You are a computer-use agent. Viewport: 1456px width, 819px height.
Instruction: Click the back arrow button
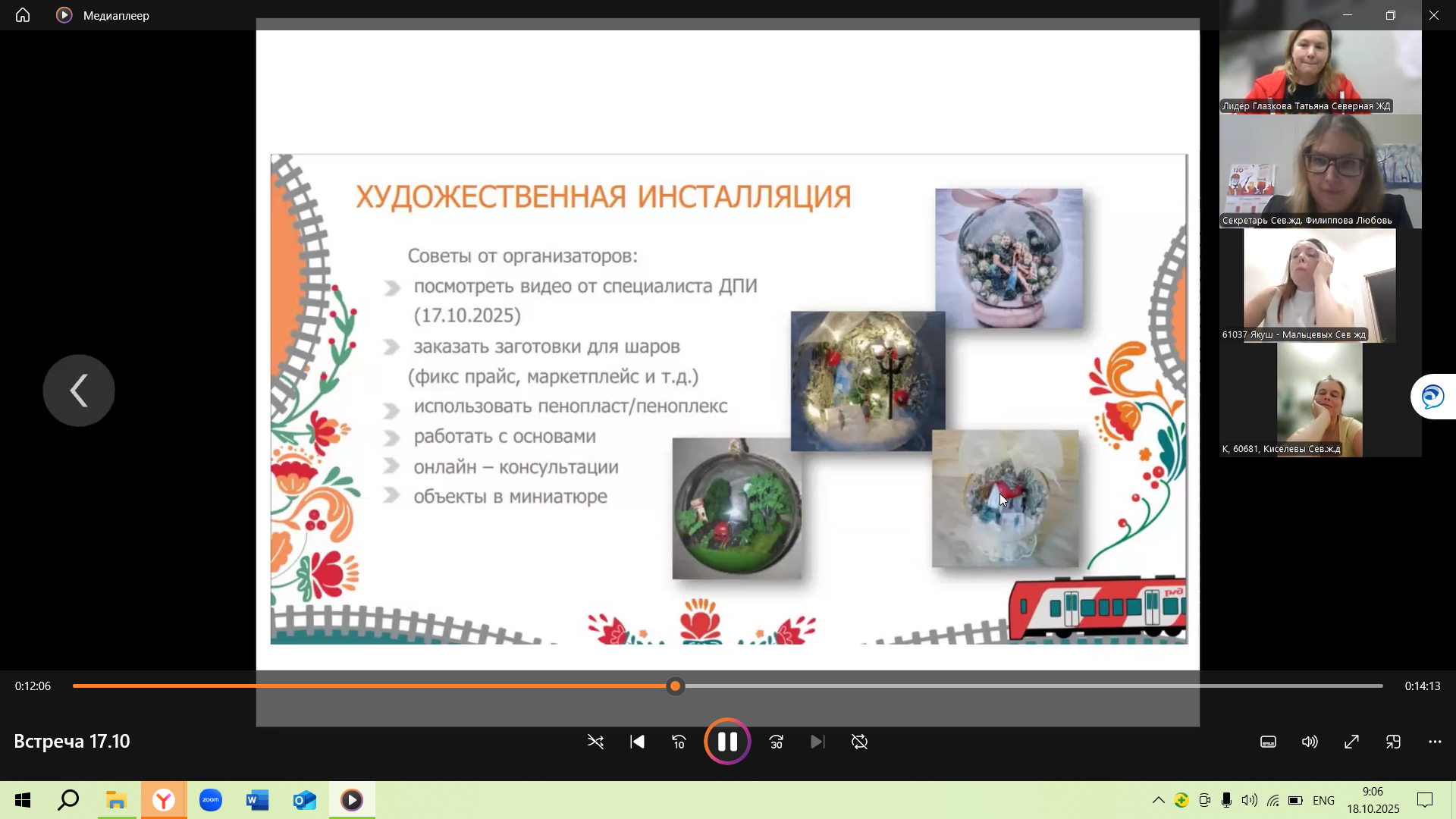click(79, 391)
